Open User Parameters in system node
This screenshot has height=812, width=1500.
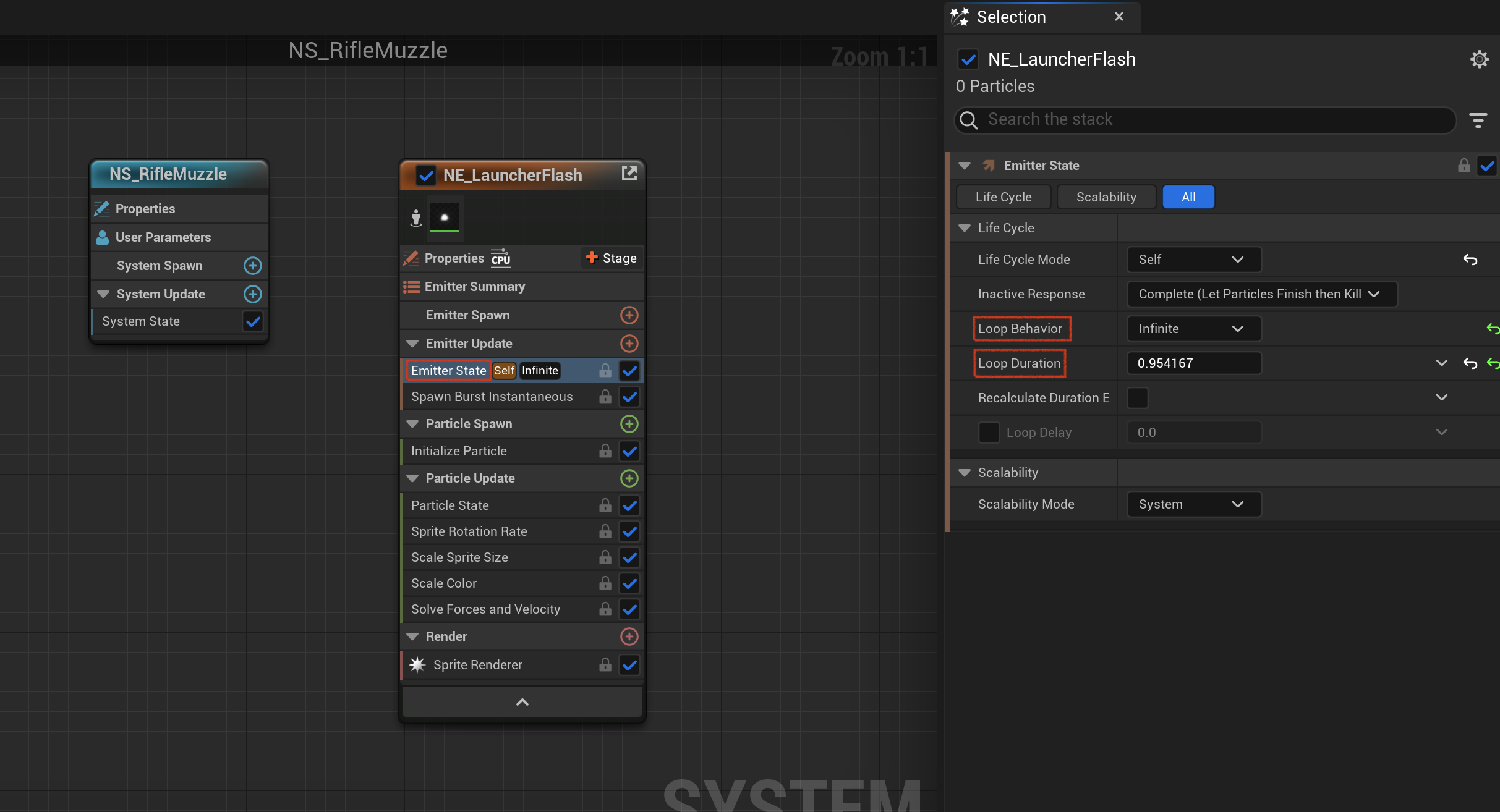[179, 237]
